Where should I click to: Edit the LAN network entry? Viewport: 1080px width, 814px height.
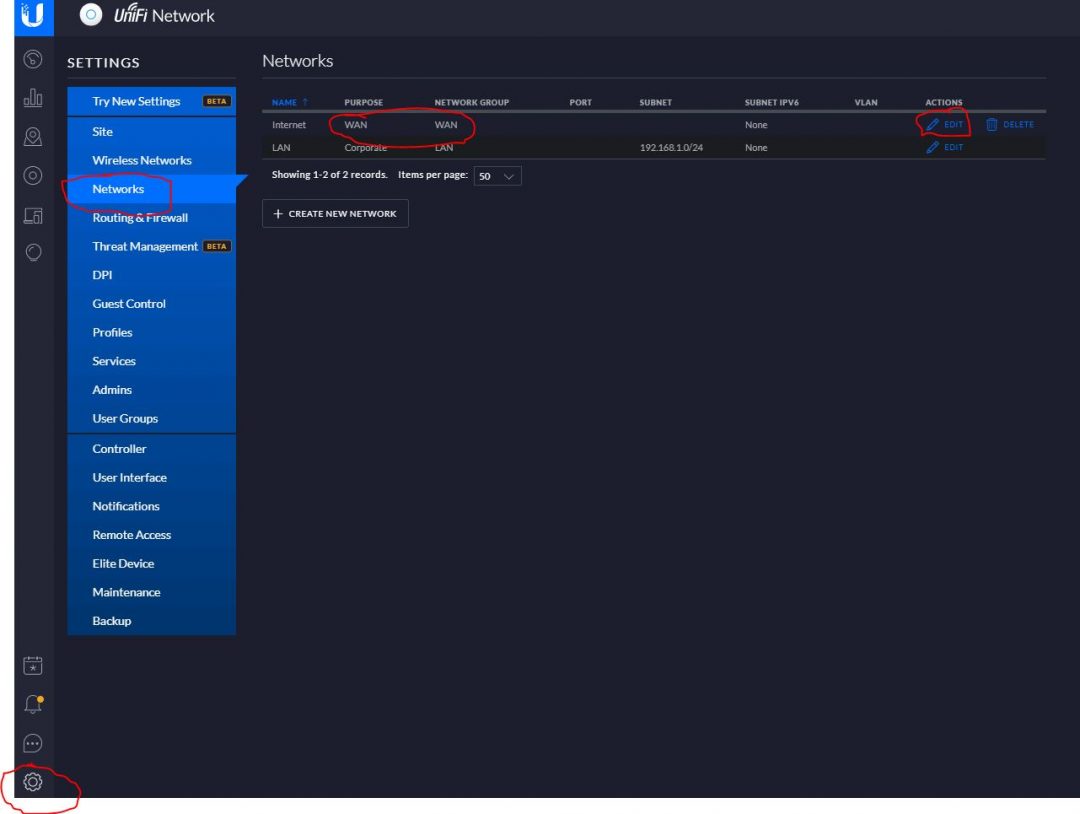tap(944, 147)
